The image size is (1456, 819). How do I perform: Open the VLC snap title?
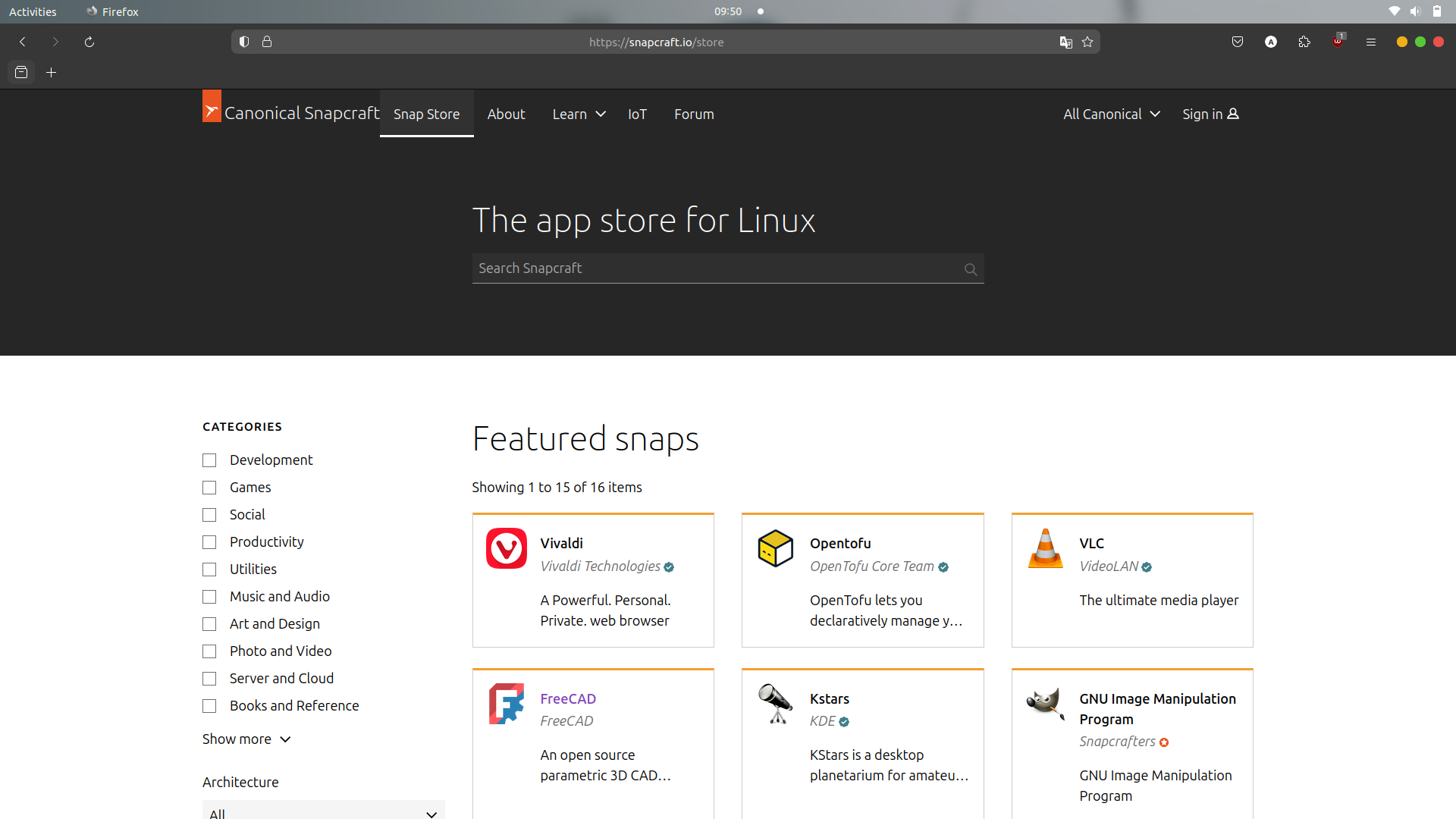tap(1092, 543)
